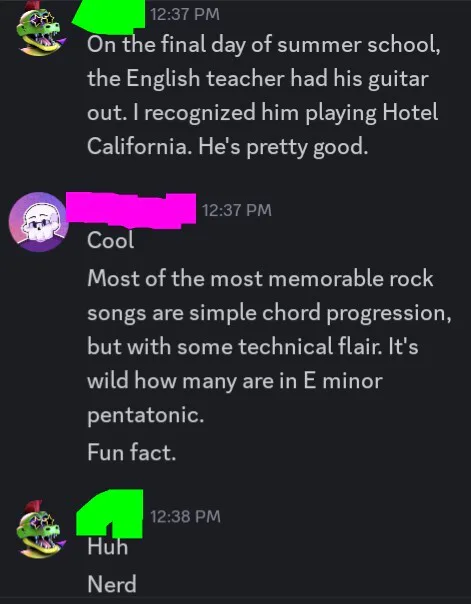Select the green-redacted username at 12:38 PM
This screenshot has width=471, height=604.
click(110, 513)
